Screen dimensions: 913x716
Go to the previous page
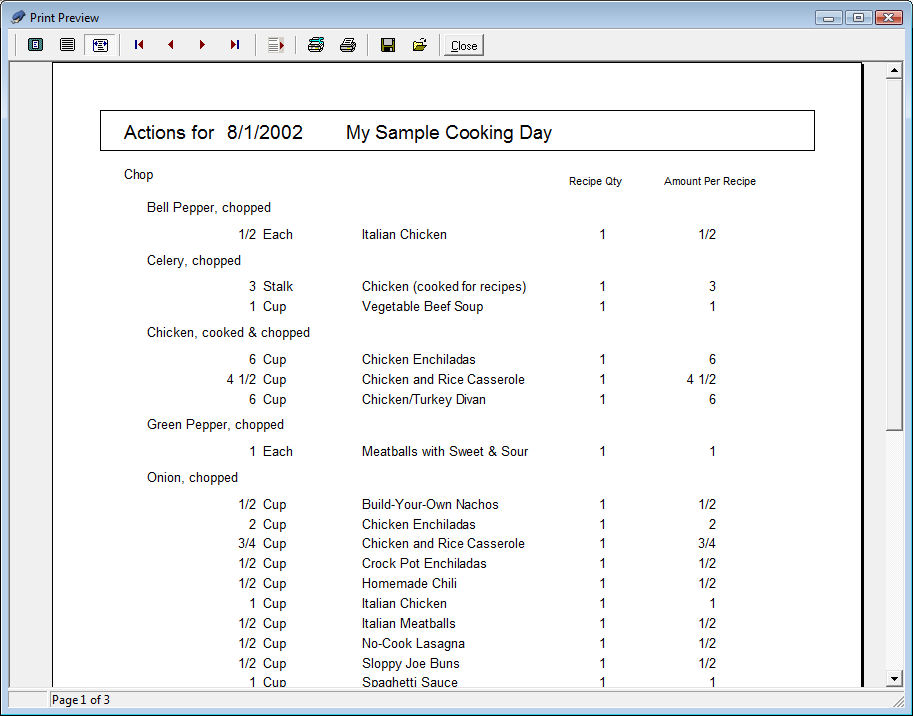(x=171, y=45)
